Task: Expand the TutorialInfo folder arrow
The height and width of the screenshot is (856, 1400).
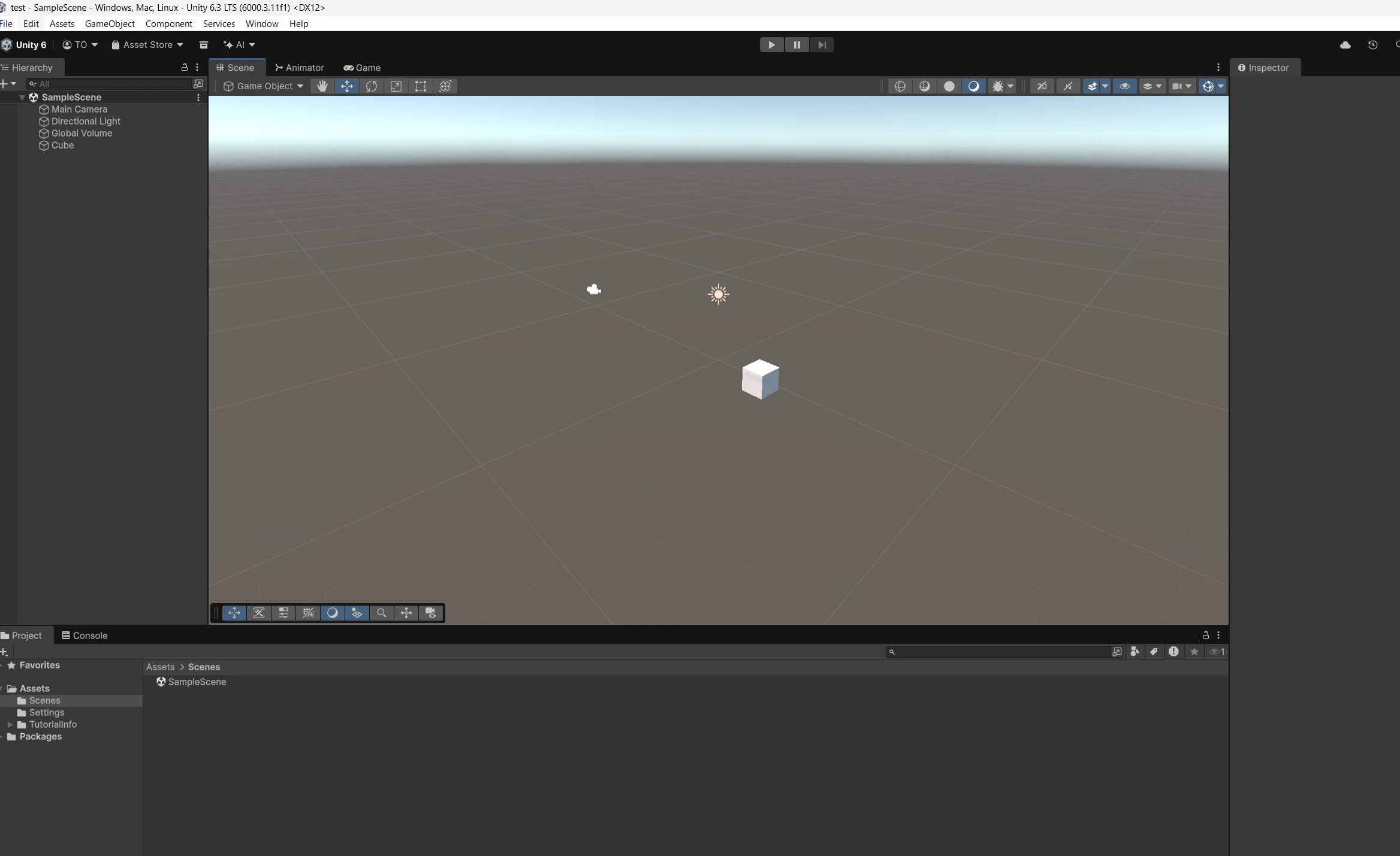Action: point(10,724)
